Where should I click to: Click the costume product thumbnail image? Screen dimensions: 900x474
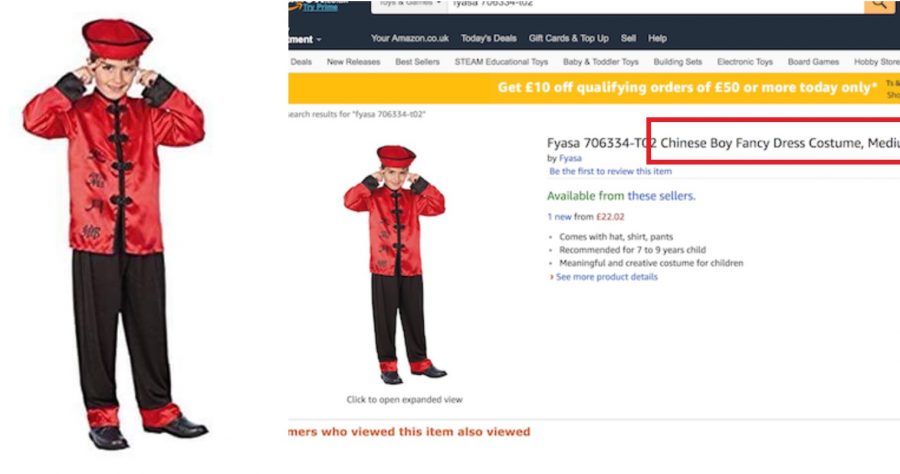395,265
